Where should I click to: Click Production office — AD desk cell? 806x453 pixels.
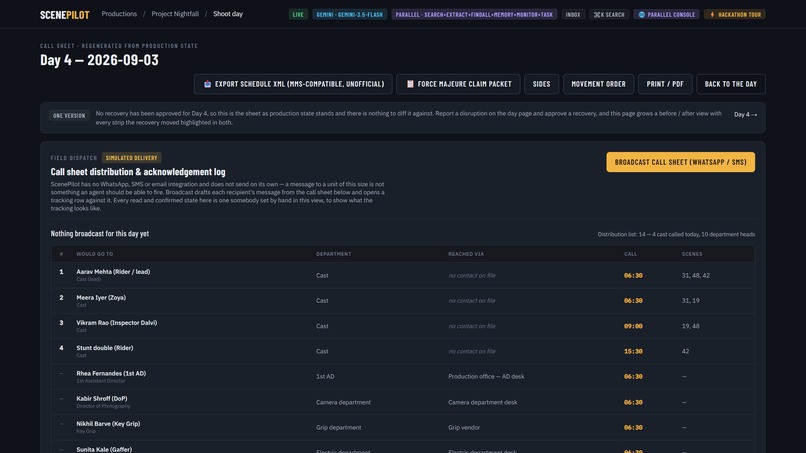coord(486,376)
